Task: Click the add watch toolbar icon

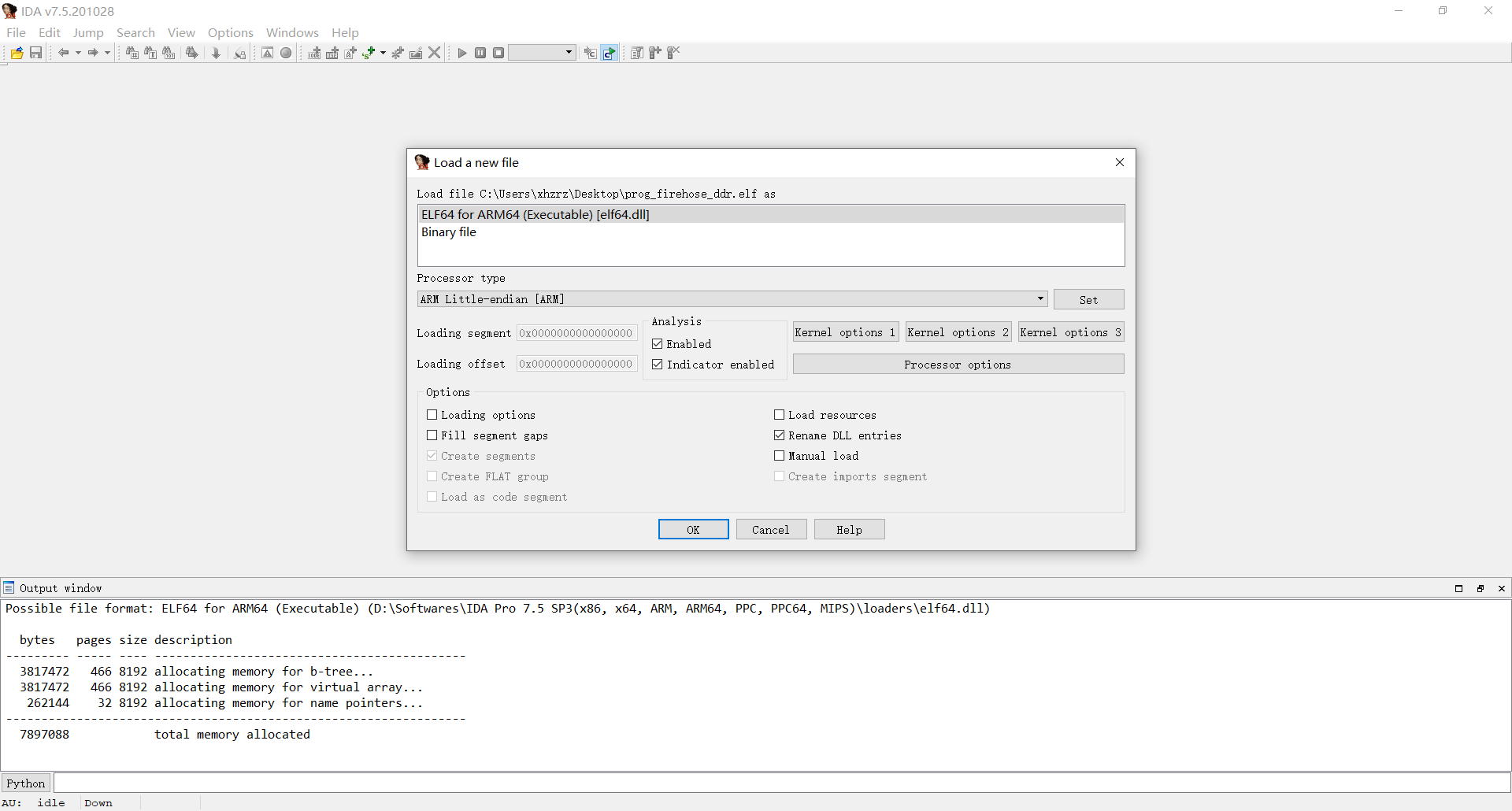Action: point(655,53)
